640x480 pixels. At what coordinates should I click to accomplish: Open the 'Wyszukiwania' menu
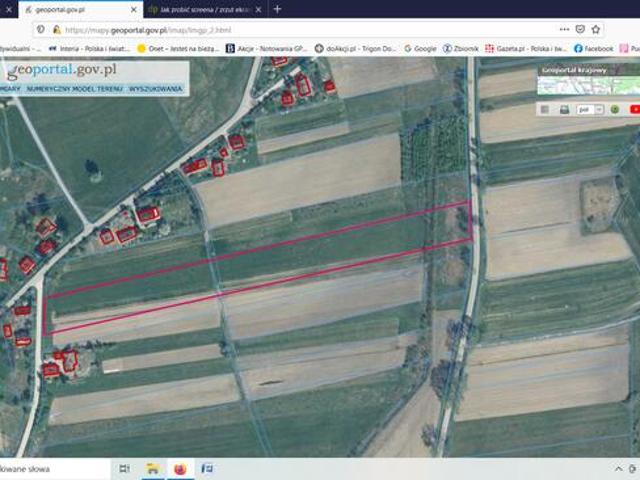[x=156, y=89]
